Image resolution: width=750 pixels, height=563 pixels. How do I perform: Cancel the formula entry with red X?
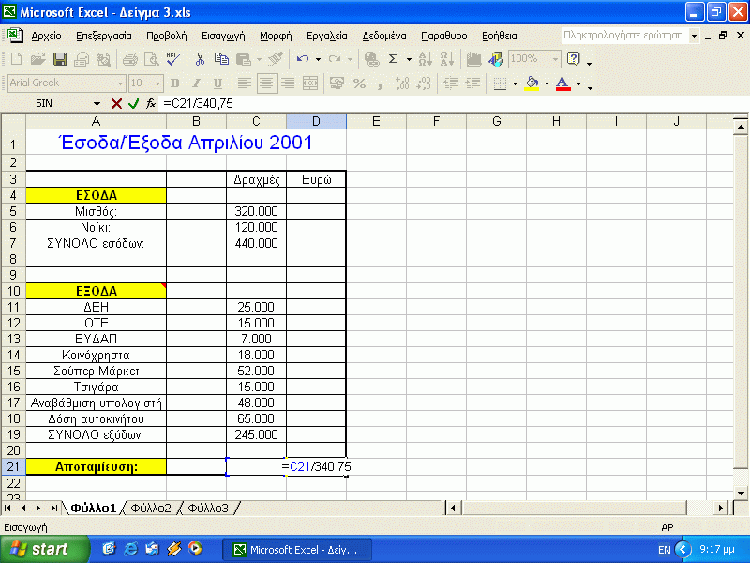pos(116,103)
